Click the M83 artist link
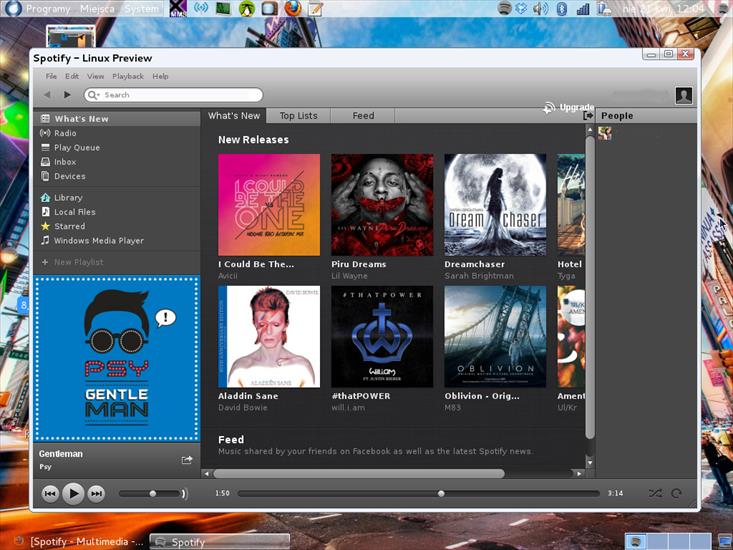The height and width of the screenshot is (550, 733). coord(453,407)
